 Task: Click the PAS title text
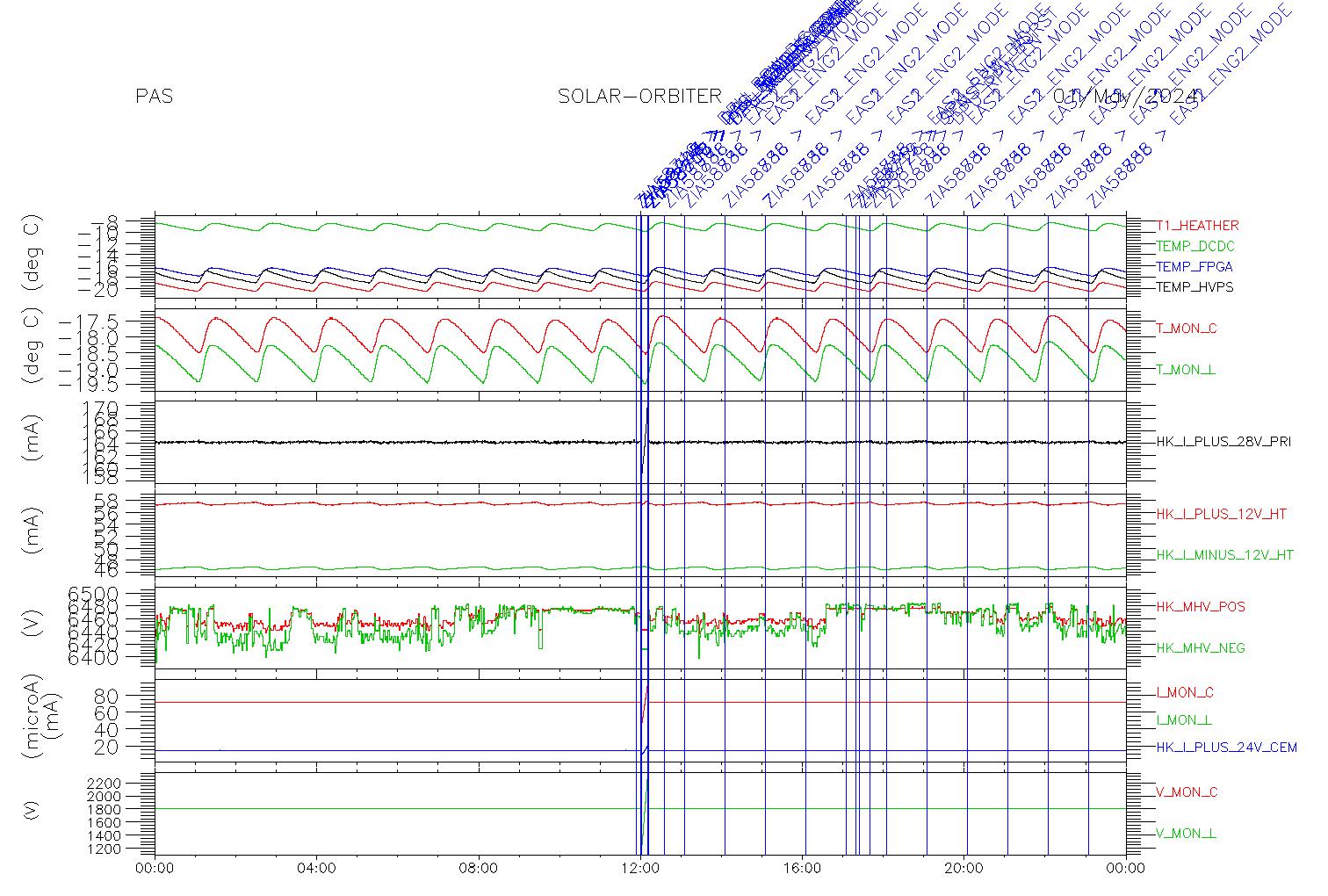pyautogui.click(x=155, y=96)
